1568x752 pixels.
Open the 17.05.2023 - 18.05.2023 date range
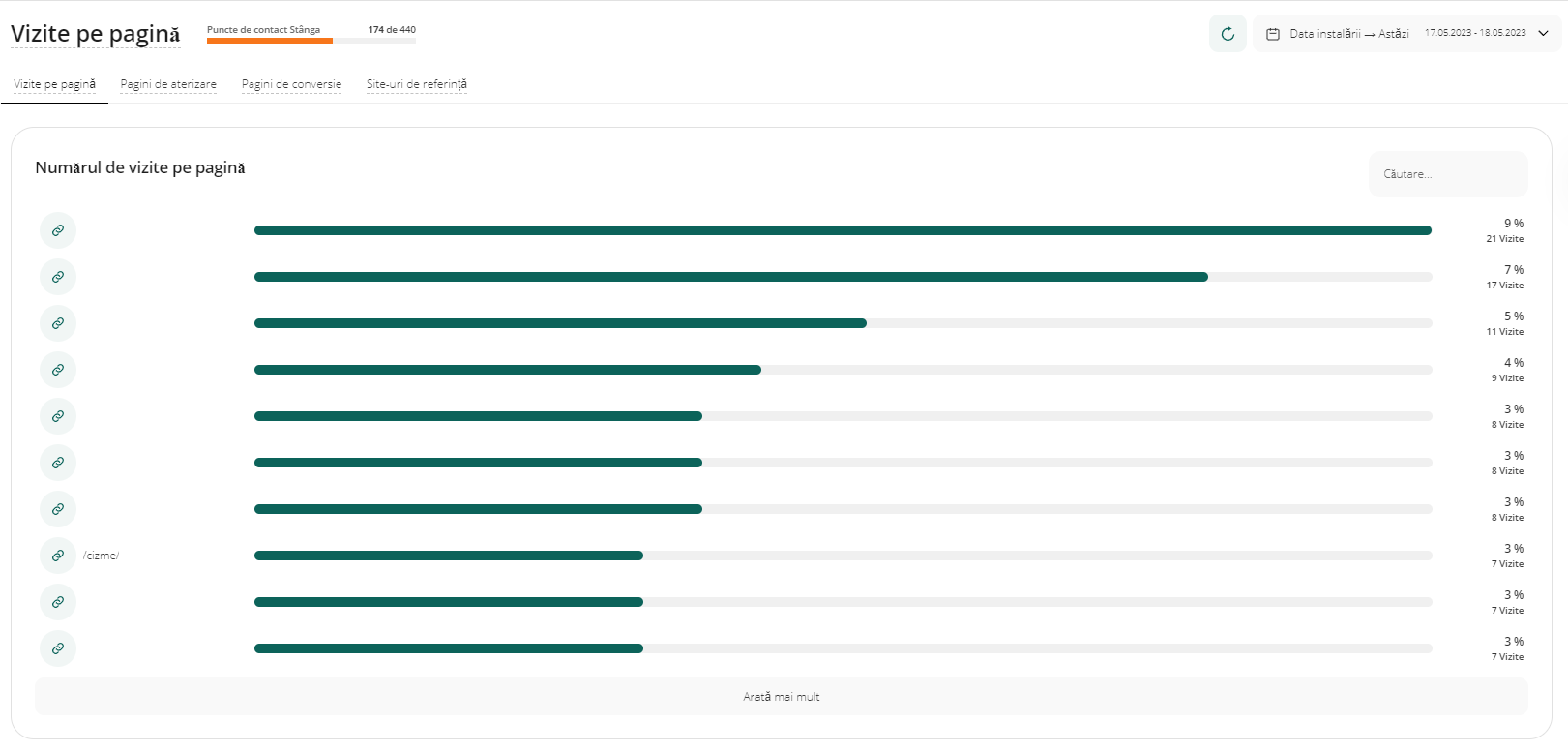pyautogui.click(x=1474, y=33)
